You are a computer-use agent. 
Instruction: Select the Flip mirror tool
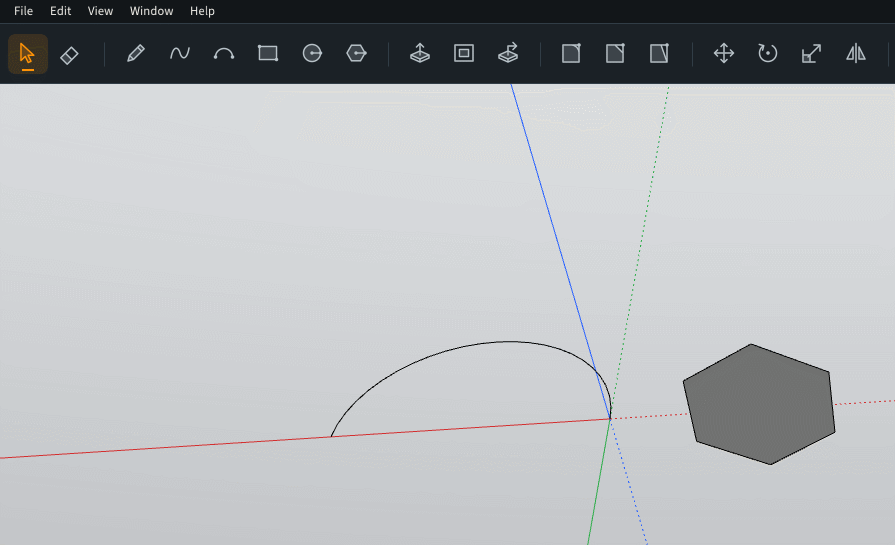856,54
